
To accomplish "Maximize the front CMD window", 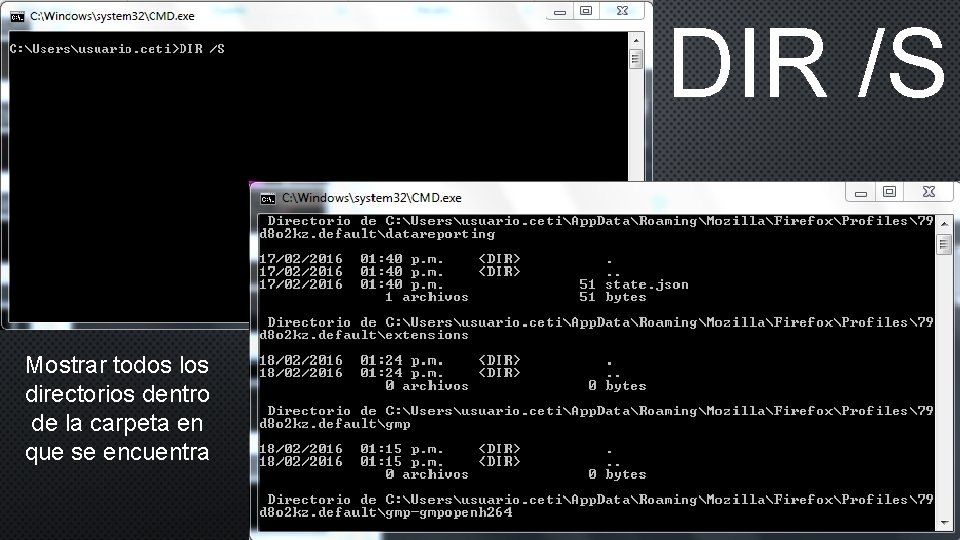I will tap(890, 192).
